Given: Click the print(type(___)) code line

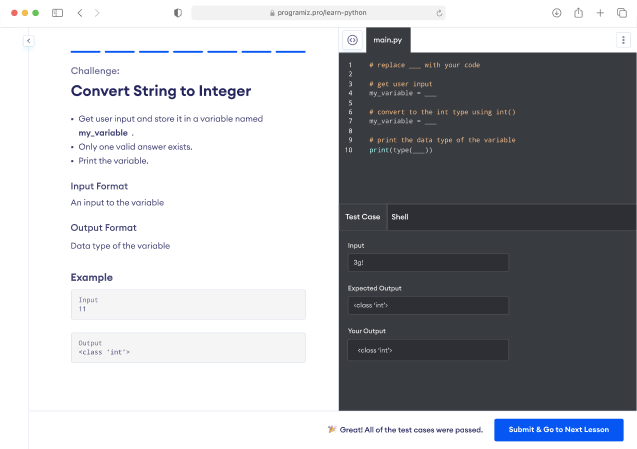Looking at the screenshot, I should pyautogui.click(x=401, y=150).
